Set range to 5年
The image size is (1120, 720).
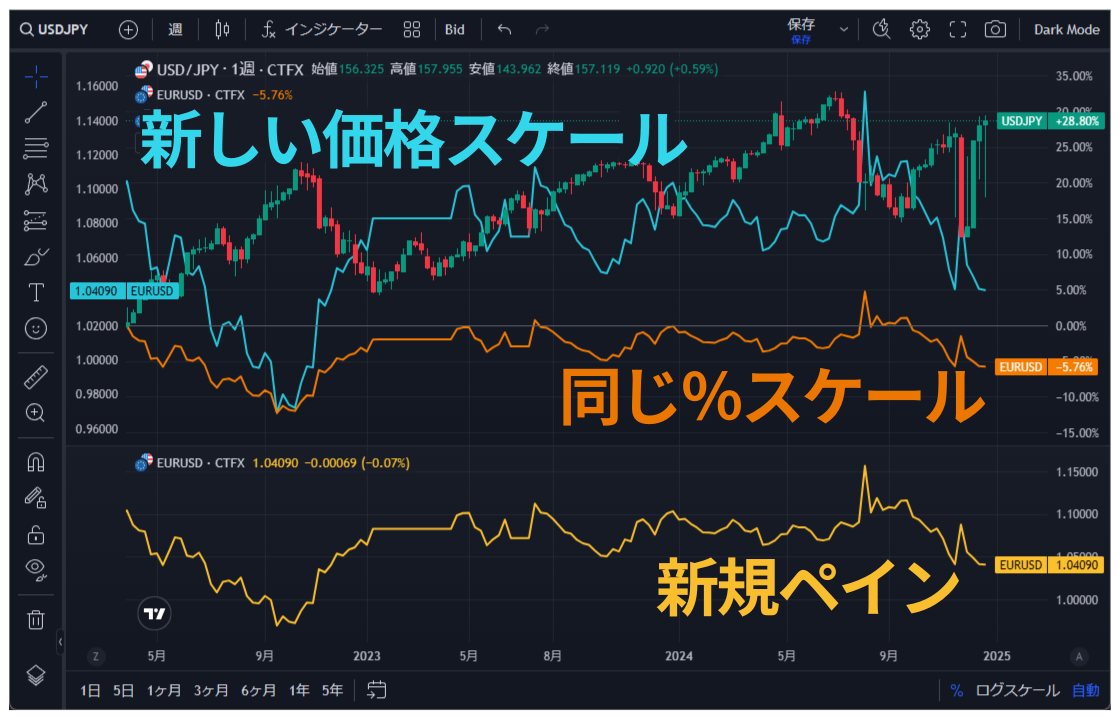click(332, 690)
